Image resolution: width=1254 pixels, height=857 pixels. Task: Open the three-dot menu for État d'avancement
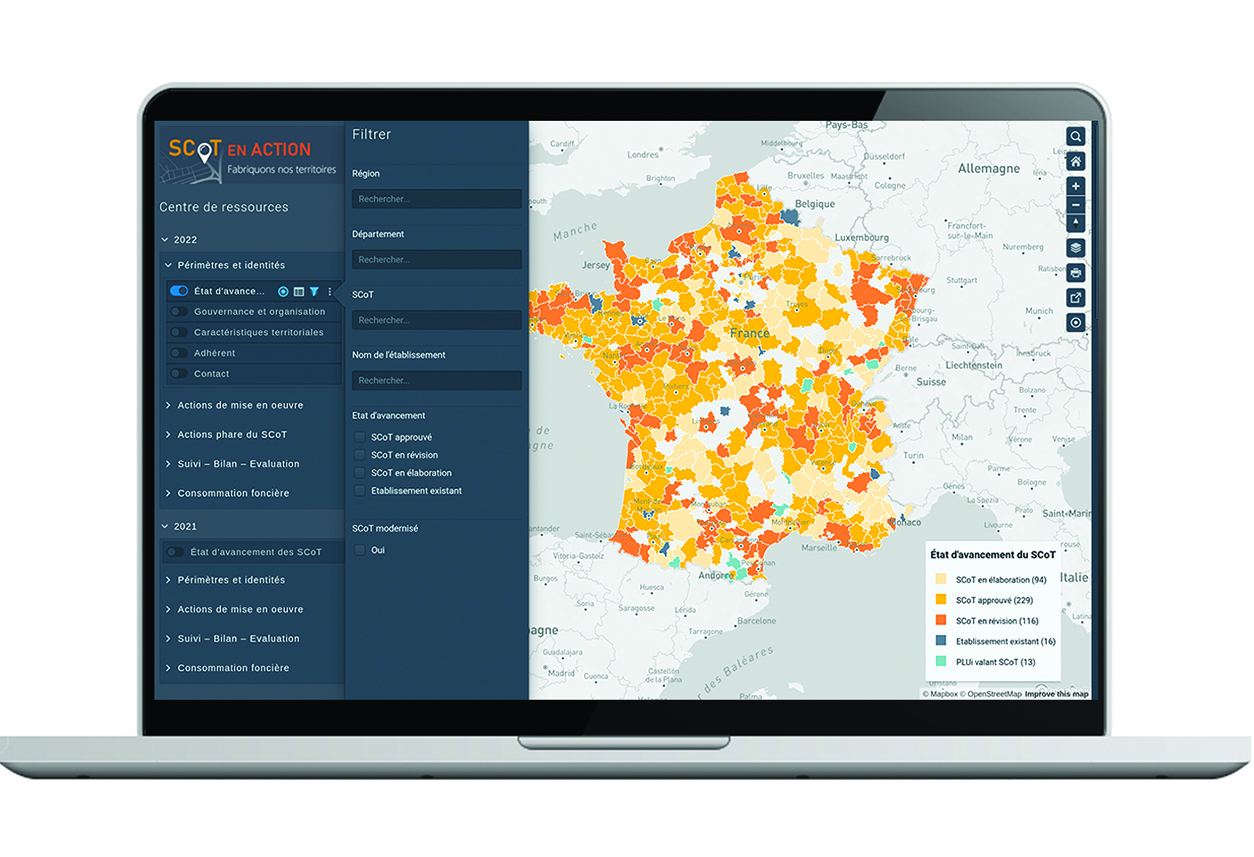point(330,292)
